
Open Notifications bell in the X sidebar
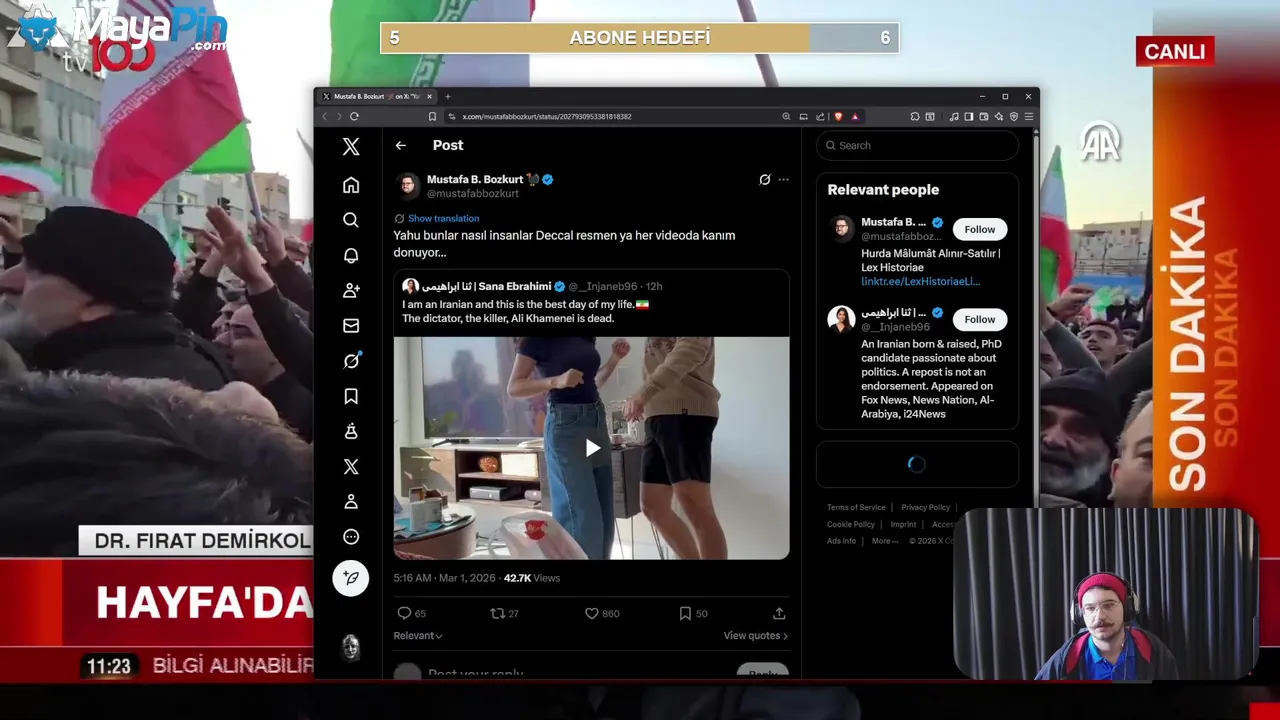[351, 255]
